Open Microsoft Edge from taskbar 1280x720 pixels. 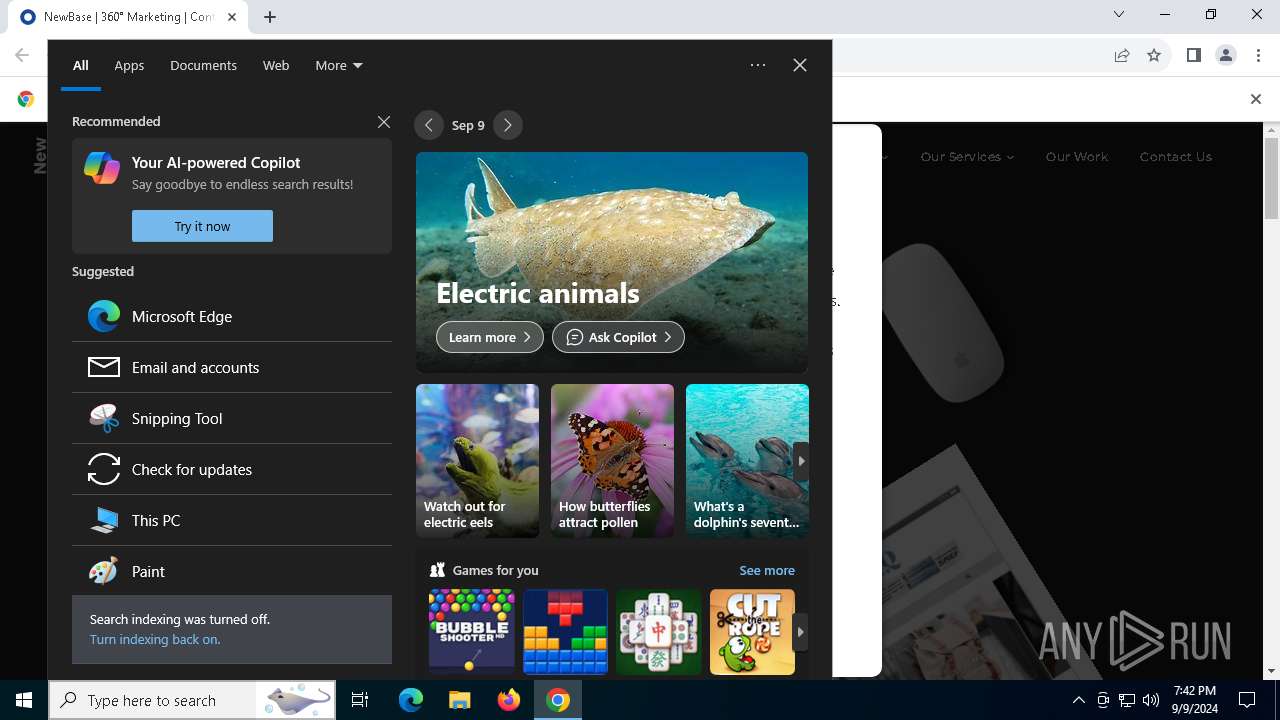pos(411,700)
